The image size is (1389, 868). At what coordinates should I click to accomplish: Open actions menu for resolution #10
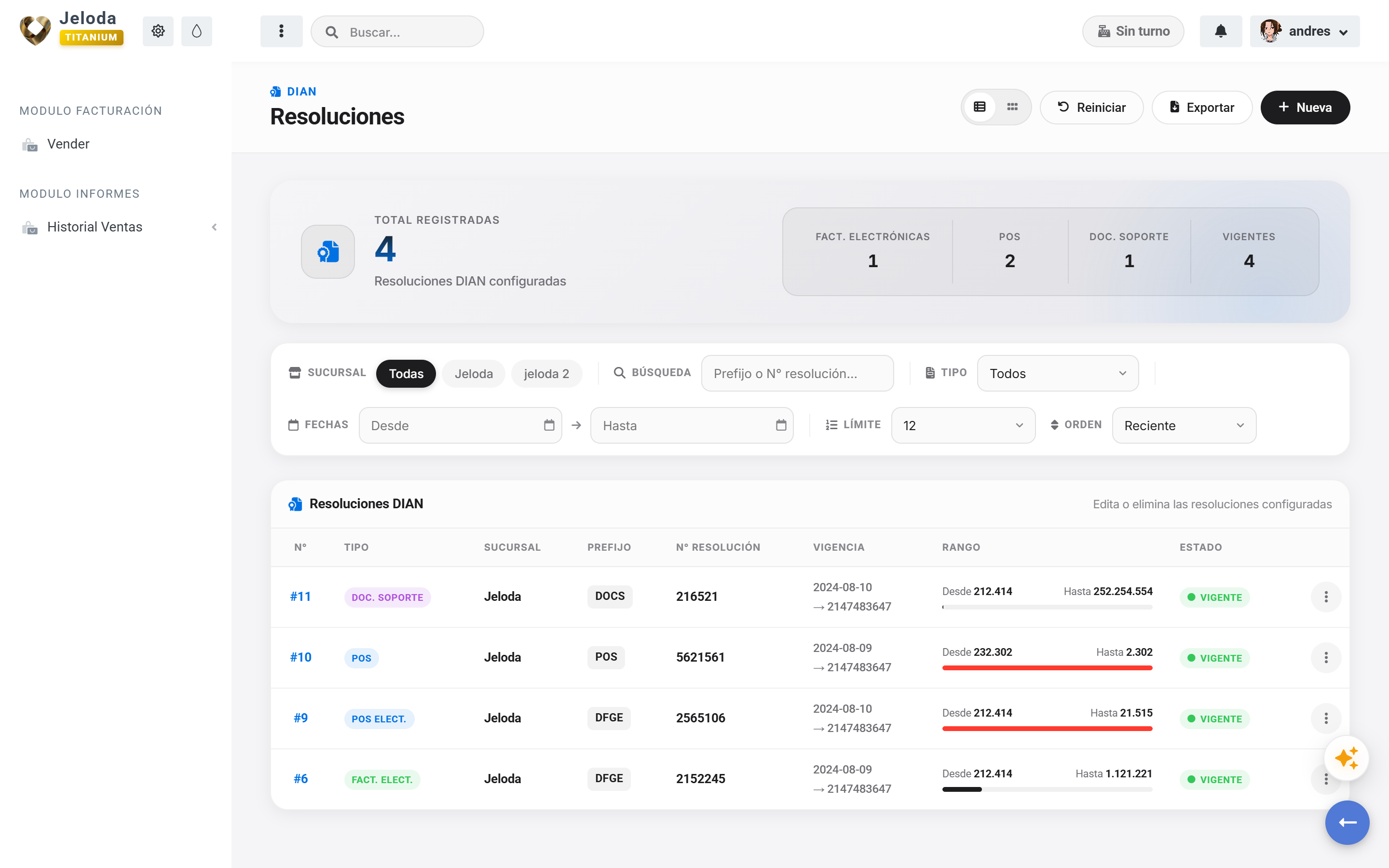pyautogui.click(x=1326, y=658)
